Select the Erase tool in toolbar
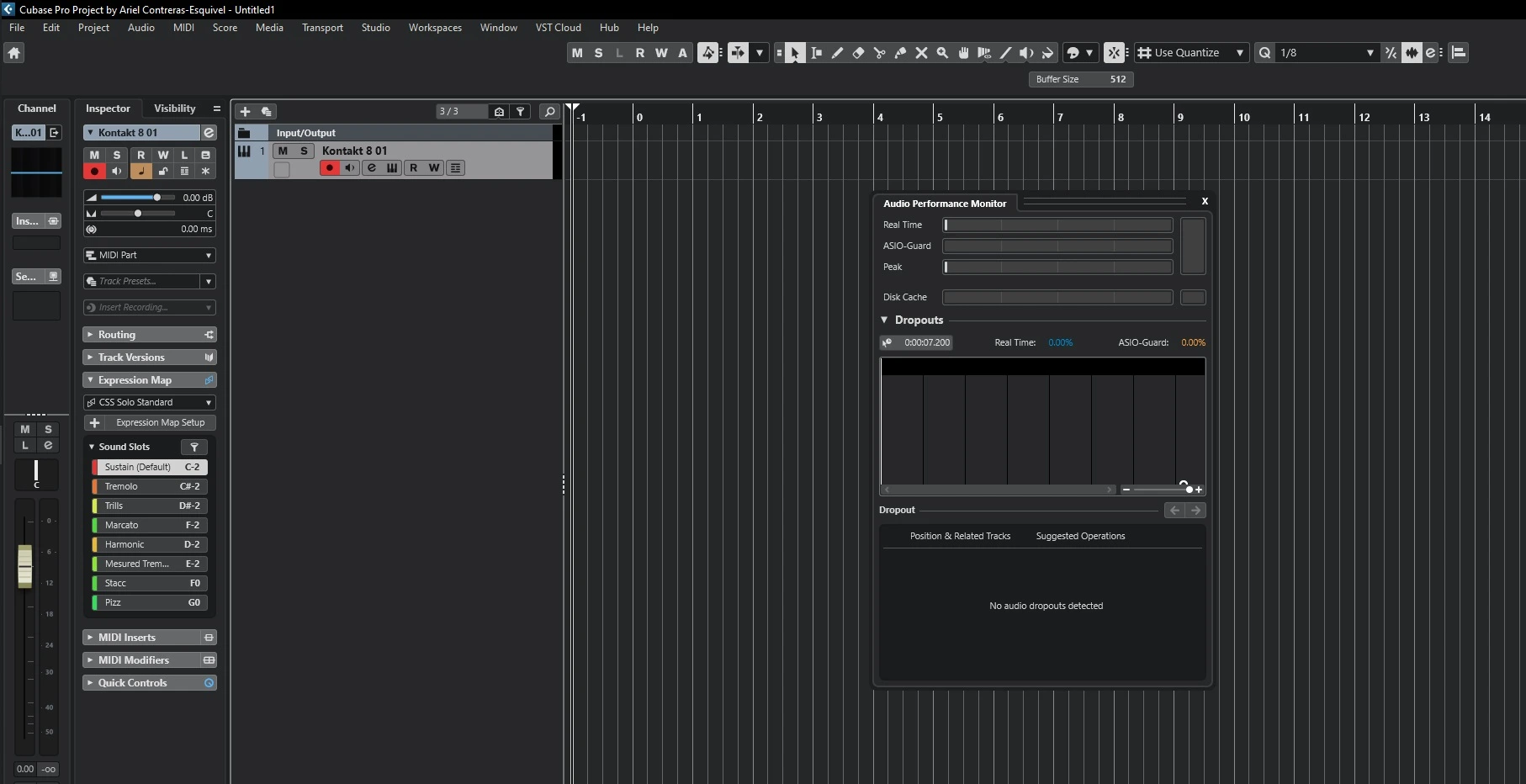The width and height of the screenshot is (1526, 784). pos(858,53)
